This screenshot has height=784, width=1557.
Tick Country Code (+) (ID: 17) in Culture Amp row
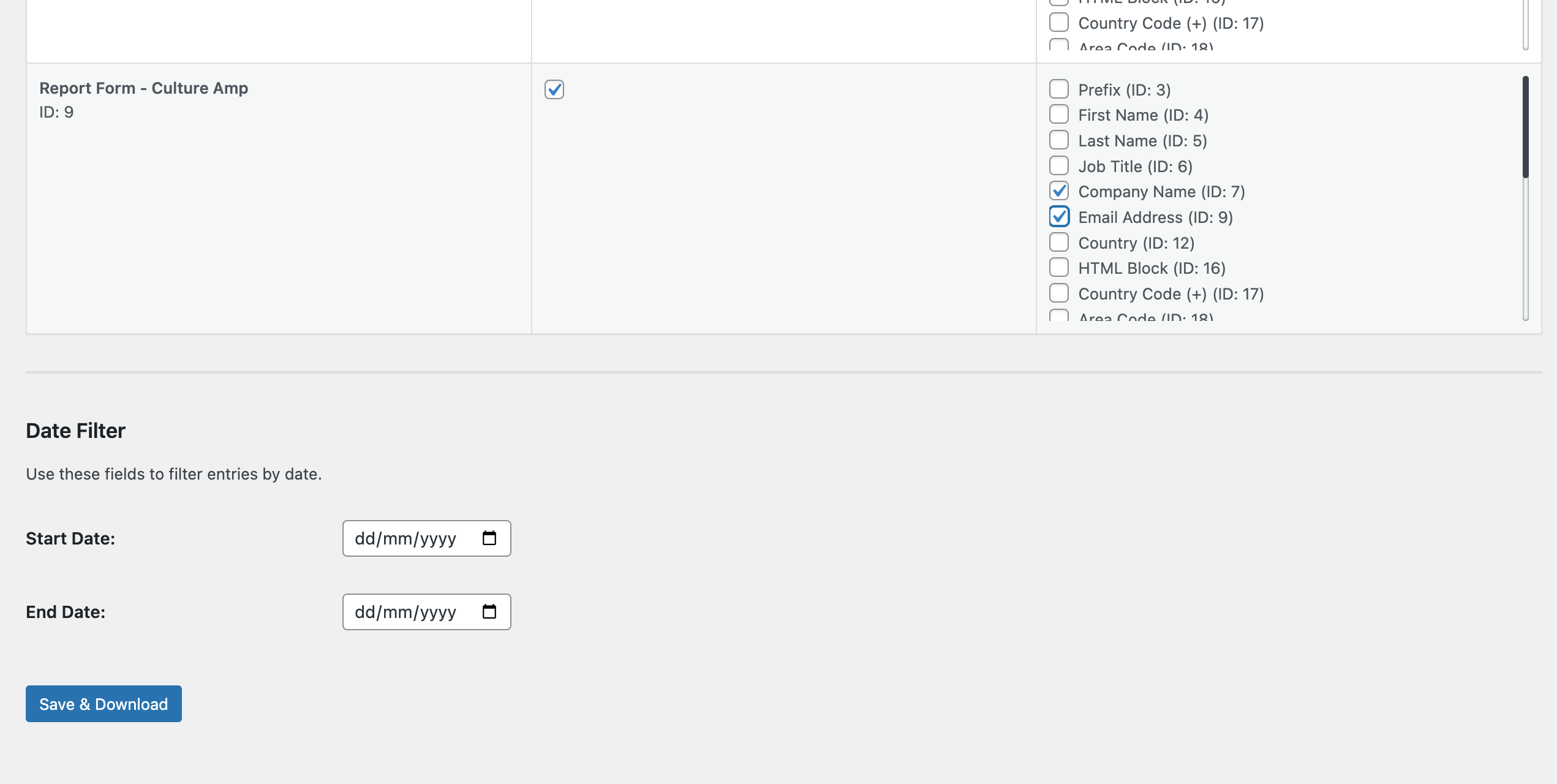coord(1059,293)
